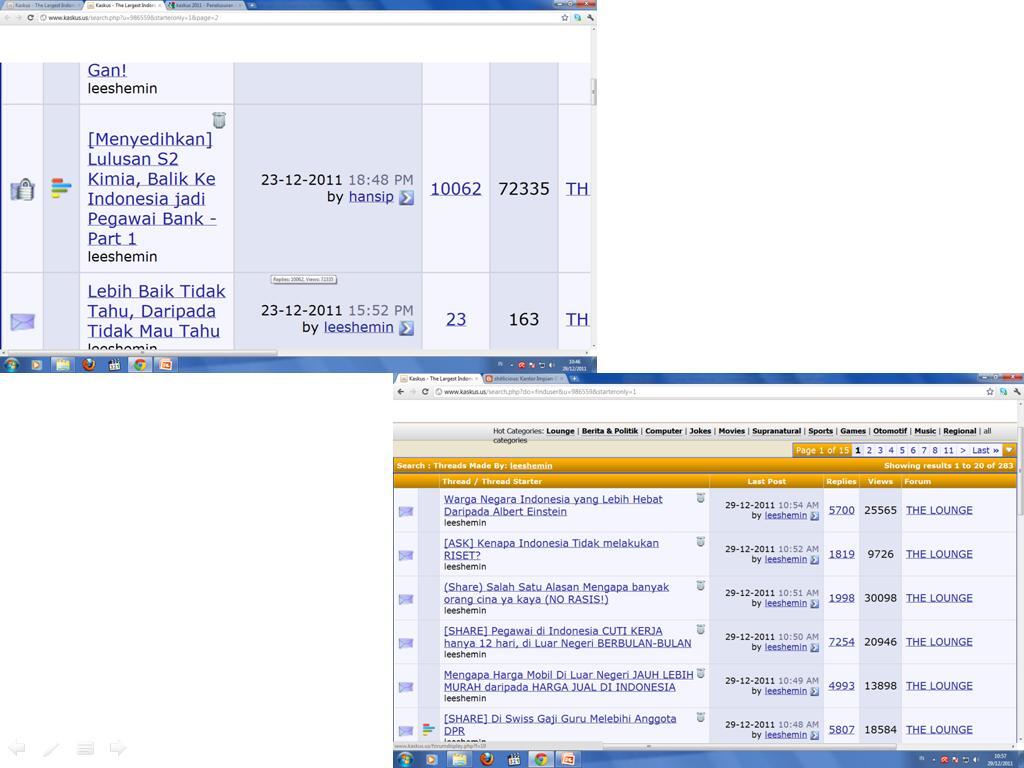Go to page 2 of results
The width and height of the screenshot is (1024, 768).
point(869,450)
